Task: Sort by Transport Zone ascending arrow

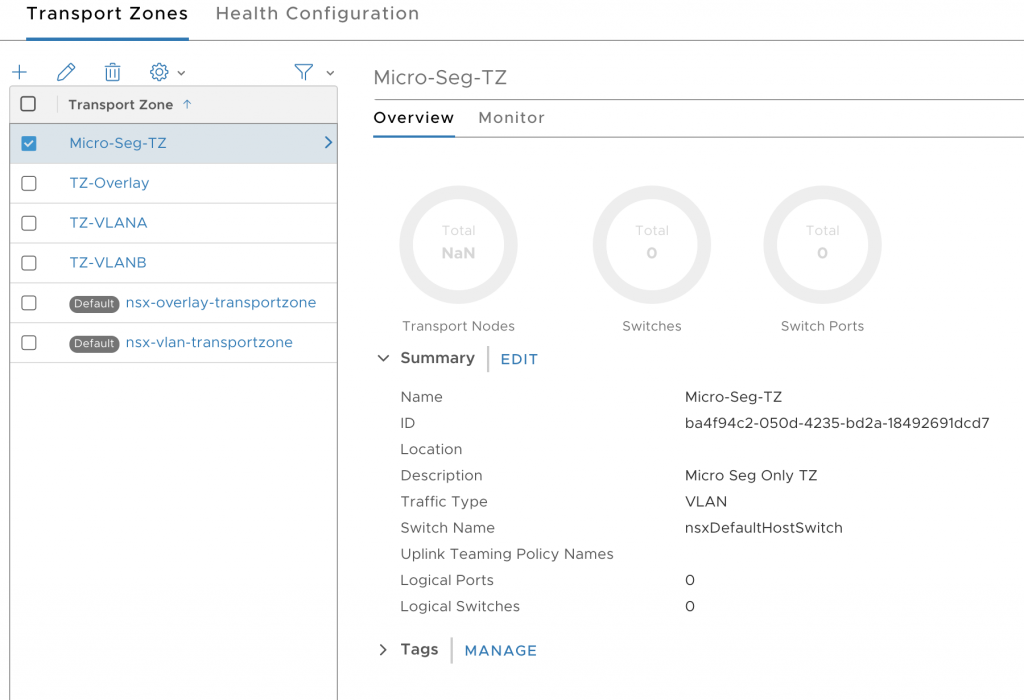Action: coord(187,104)
